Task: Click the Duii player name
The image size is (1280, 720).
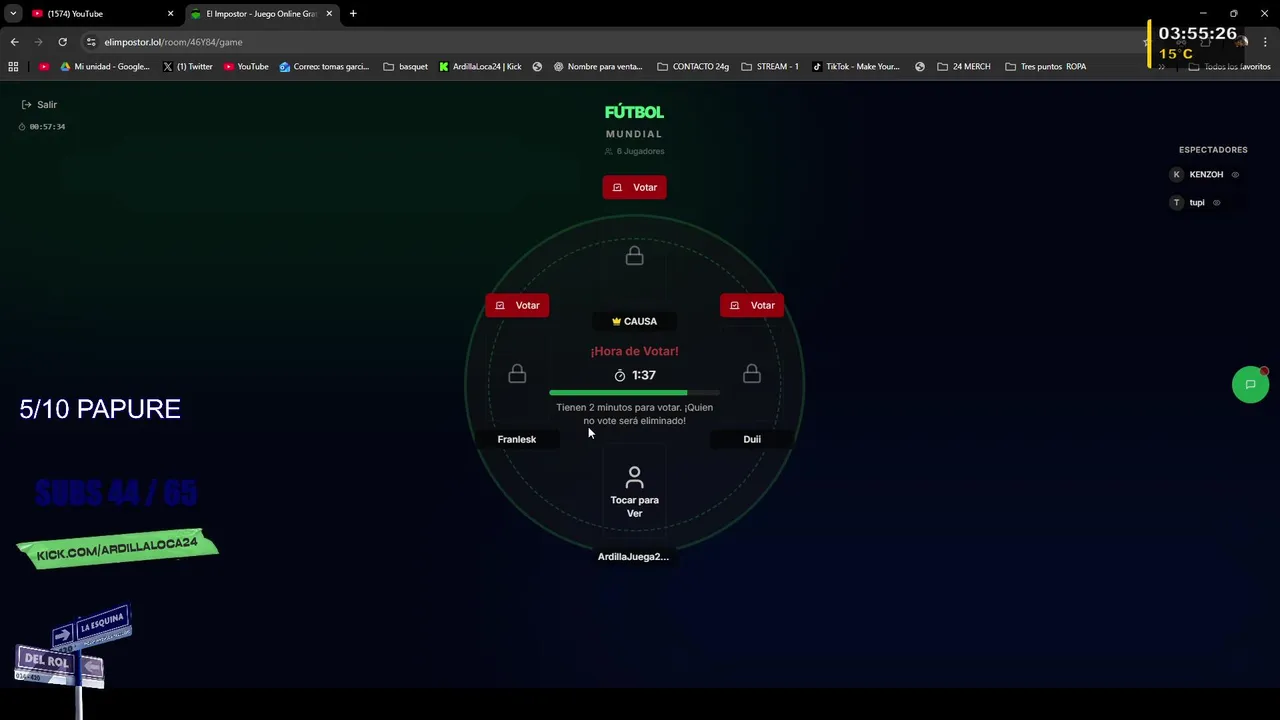Action: pos(752,439)
